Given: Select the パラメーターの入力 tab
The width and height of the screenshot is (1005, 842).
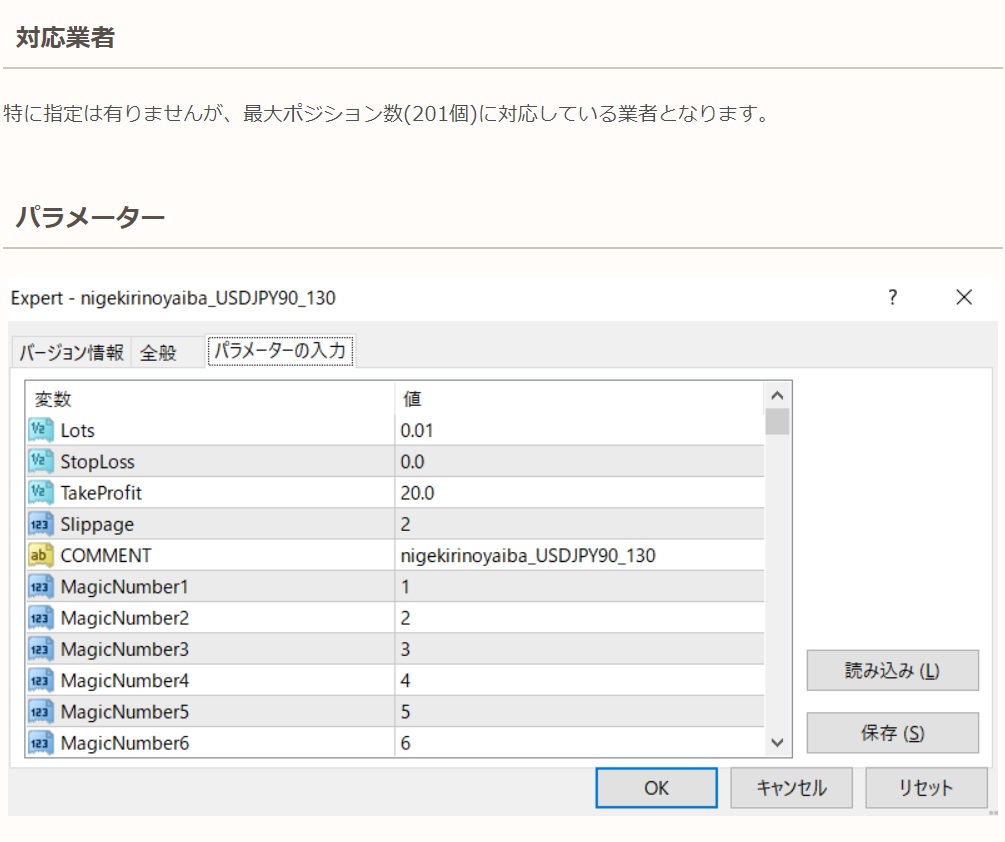Looking at the screenshot, I should (280, 351).
